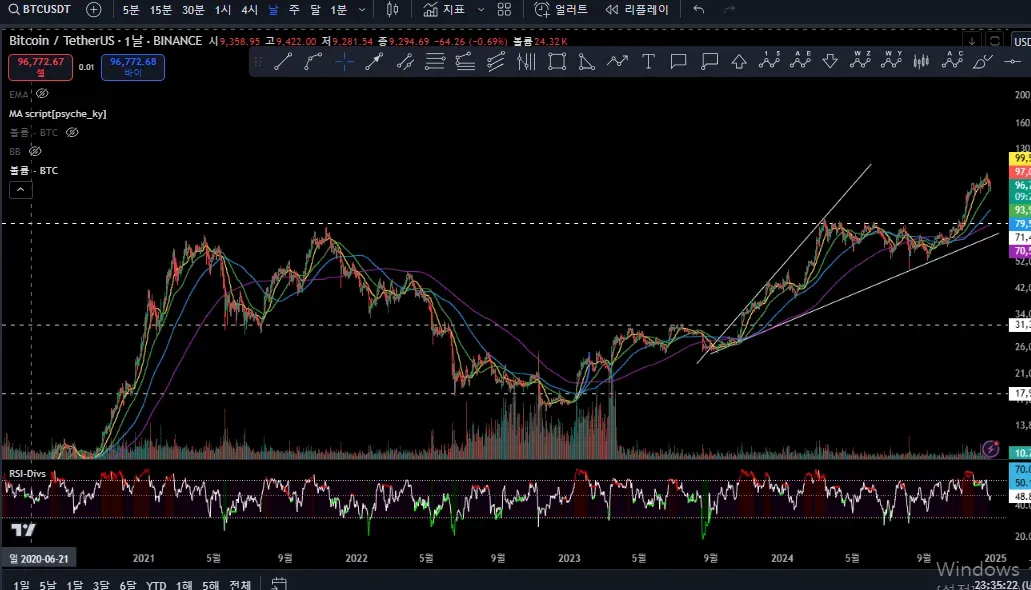Open the go-to-date calendar icon
Image resolution: width=1031 pixels, height=590 pixels.
(x=279, y=583)
